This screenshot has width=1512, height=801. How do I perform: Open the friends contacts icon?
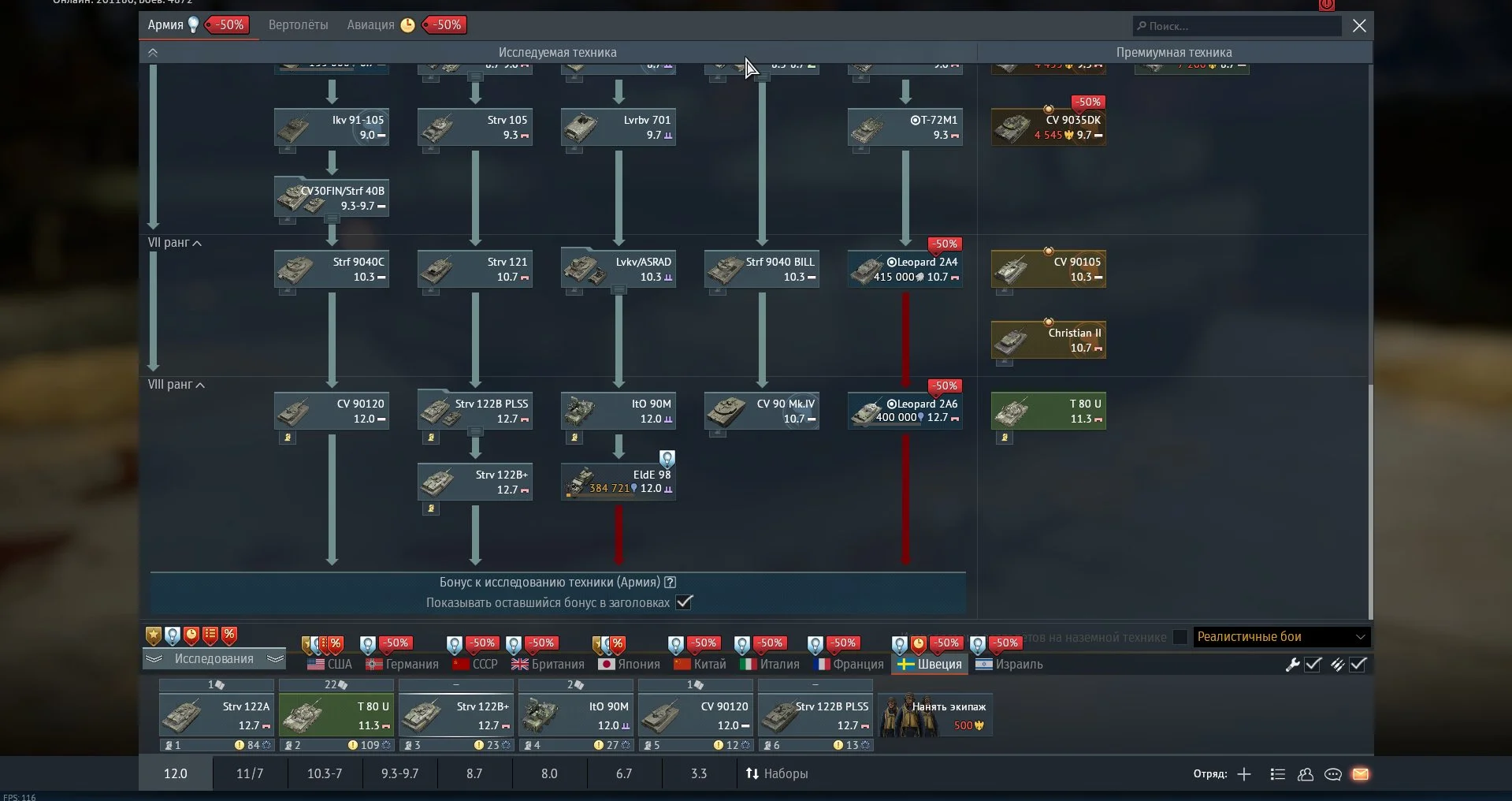click(1306, 774)
